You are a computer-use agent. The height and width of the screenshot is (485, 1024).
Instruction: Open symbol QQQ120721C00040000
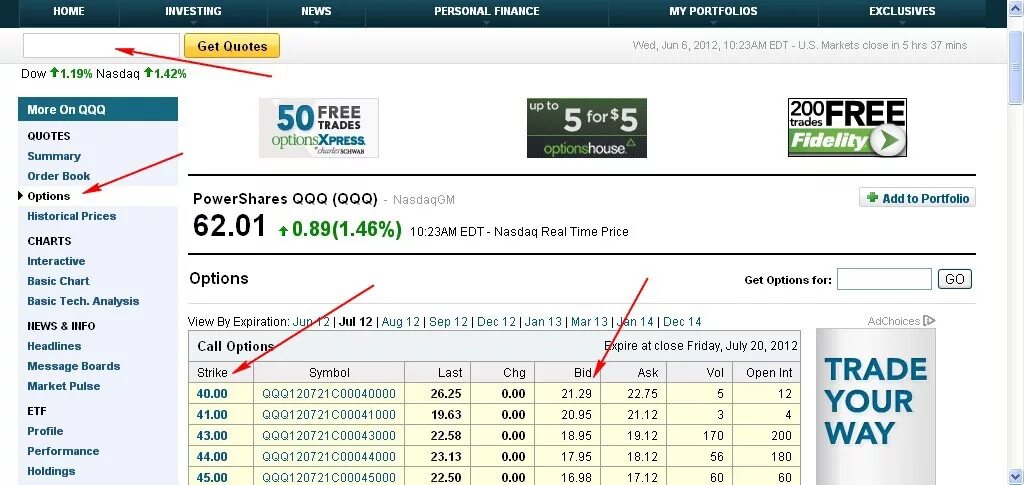(329, 394)
